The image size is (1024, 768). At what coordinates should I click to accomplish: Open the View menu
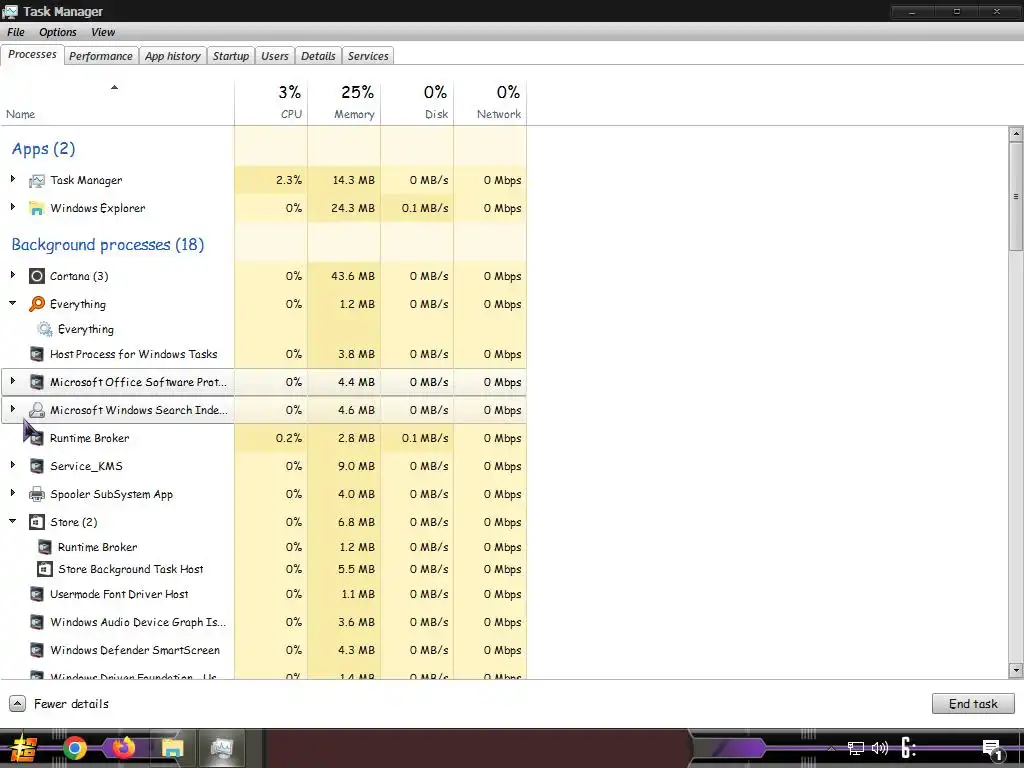[103, 32]
